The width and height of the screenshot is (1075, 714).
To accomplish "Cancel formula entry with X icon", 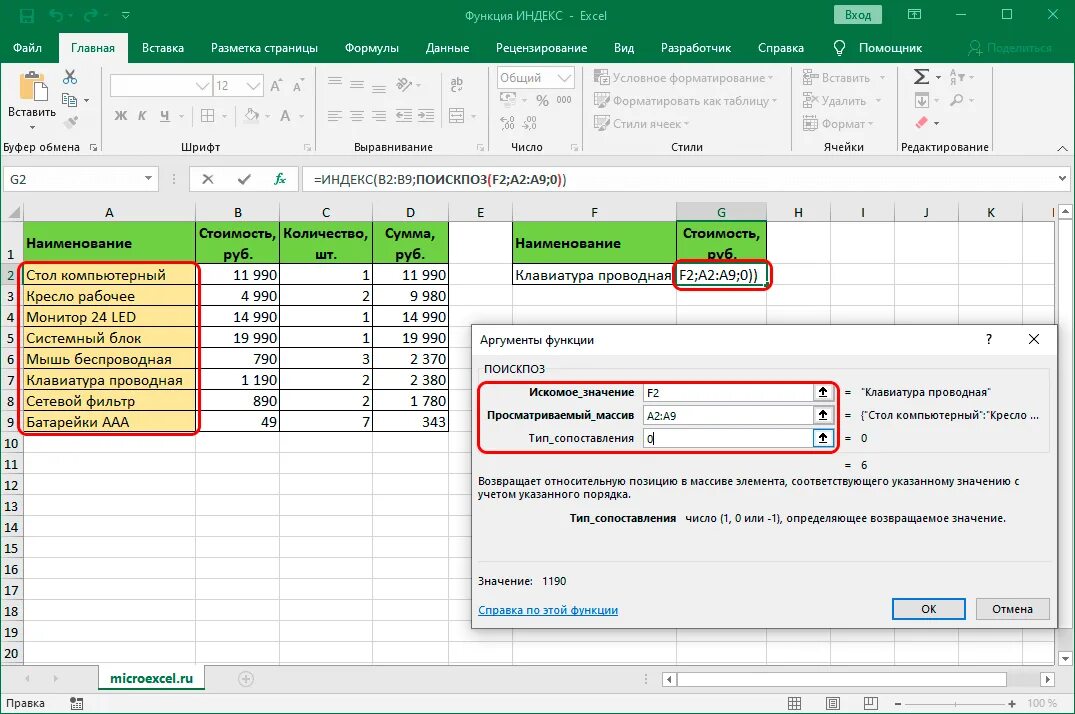I will (x=208, y=179).
